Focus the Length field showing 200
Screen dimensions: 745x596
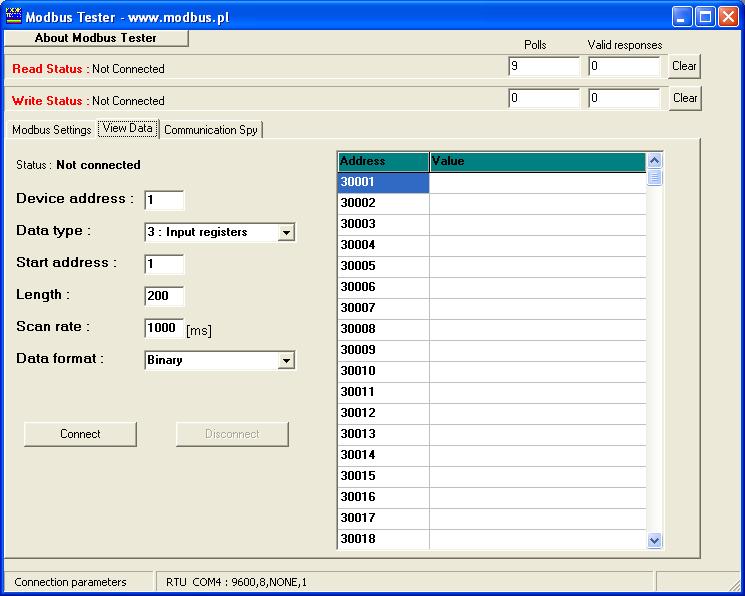pos(164,296)
